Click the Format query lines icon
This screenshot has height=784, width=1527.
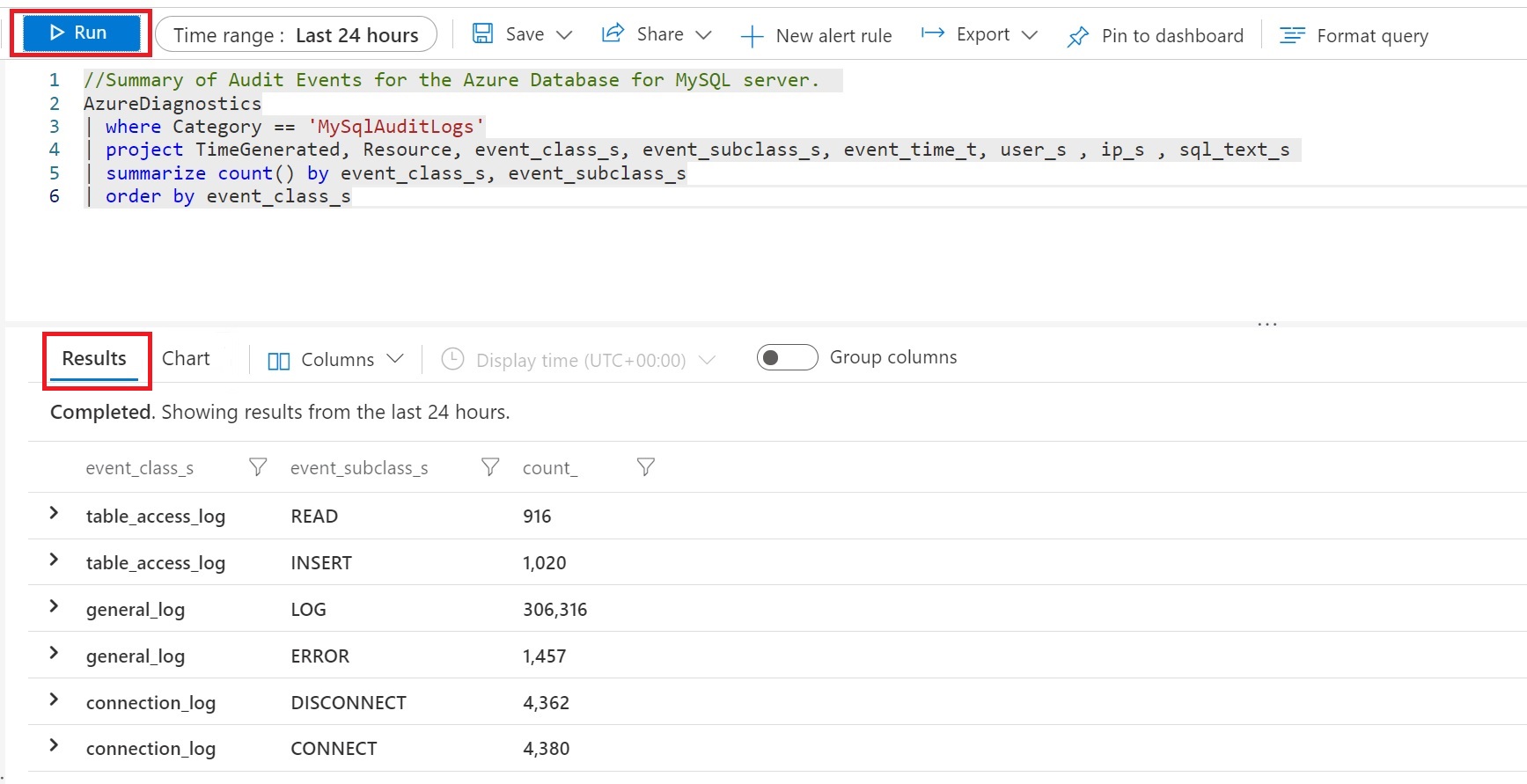[x=1291, y=35]
